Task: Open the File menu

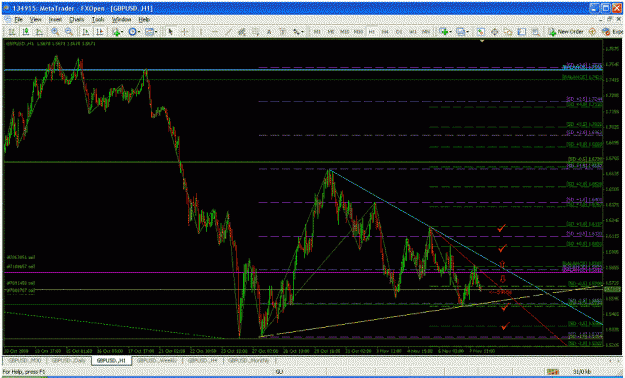Action: 18,20
